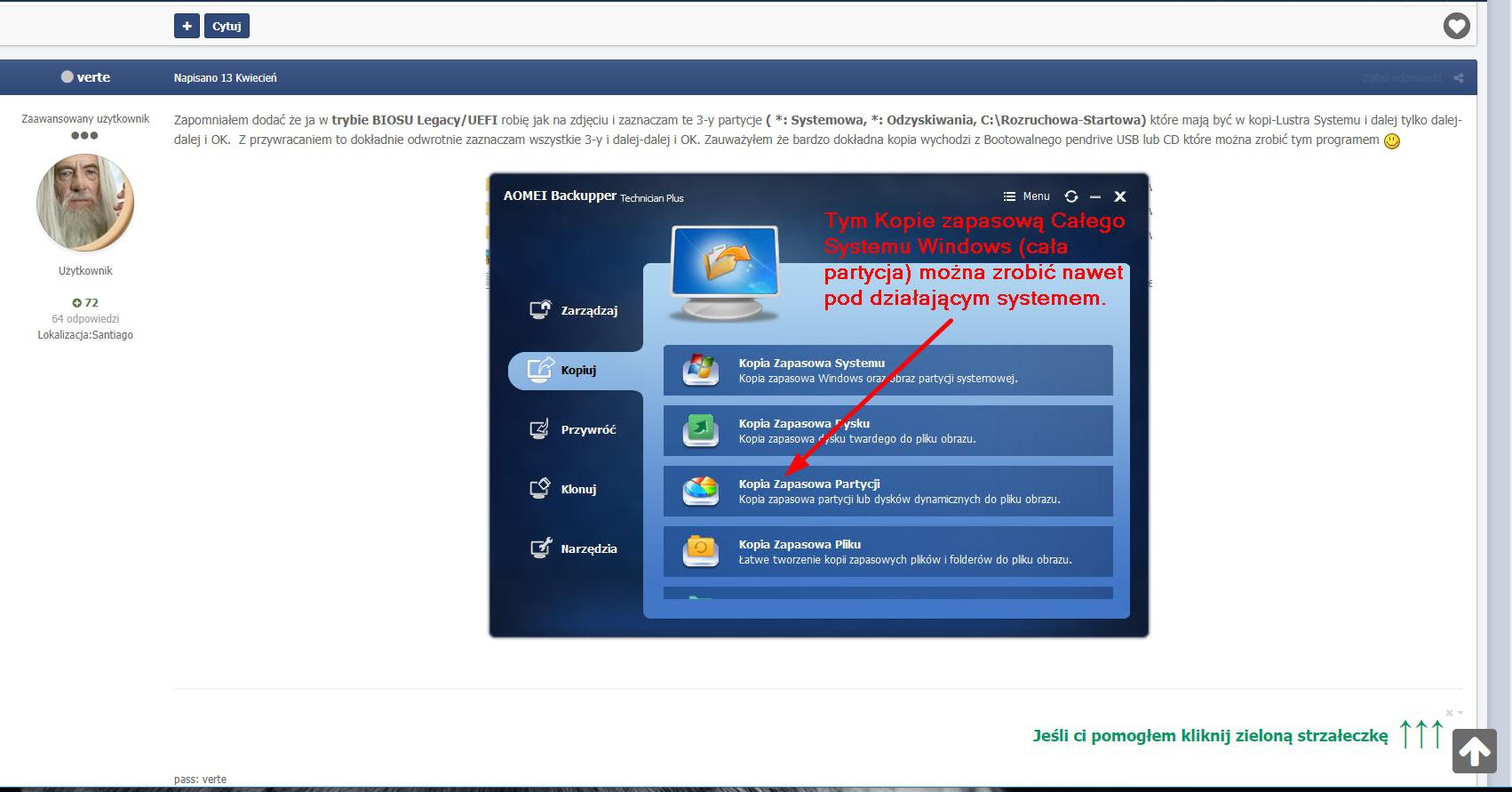Open verte's username profile link
Image resolution: width=1512 pixels, height=792 pixels.
point(93,77)
